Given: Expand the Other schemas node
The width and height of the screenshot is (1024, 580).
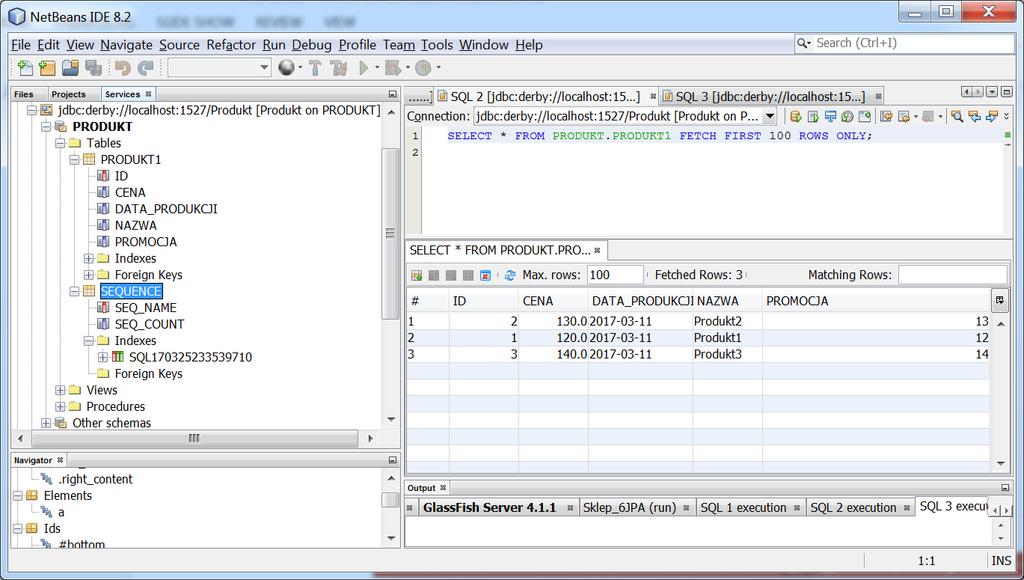Looking at the screenshot, I should coord(46,423).
